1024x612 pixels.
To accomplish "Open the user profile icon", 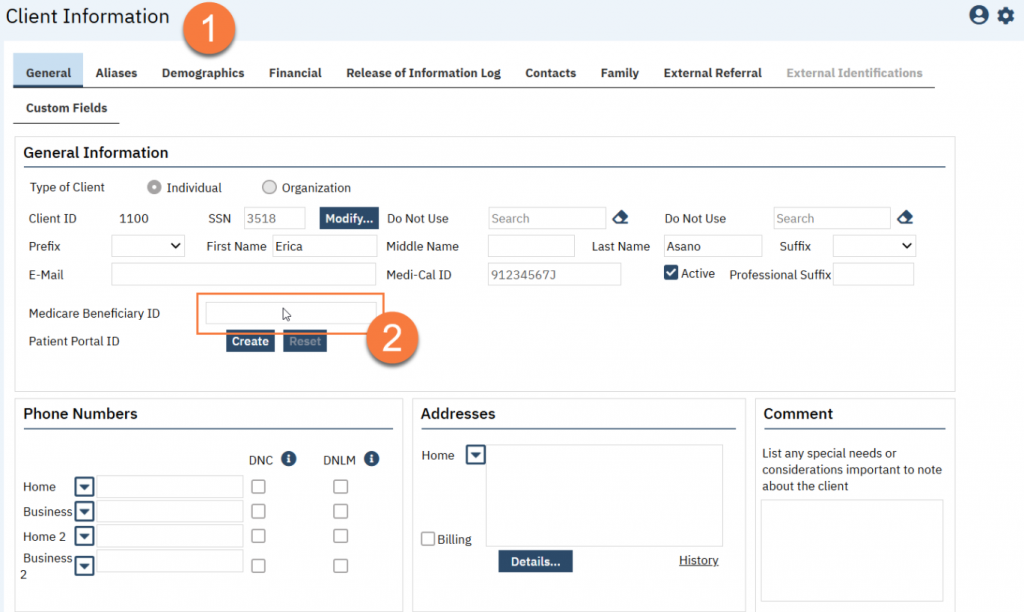I will click(979, 15).
